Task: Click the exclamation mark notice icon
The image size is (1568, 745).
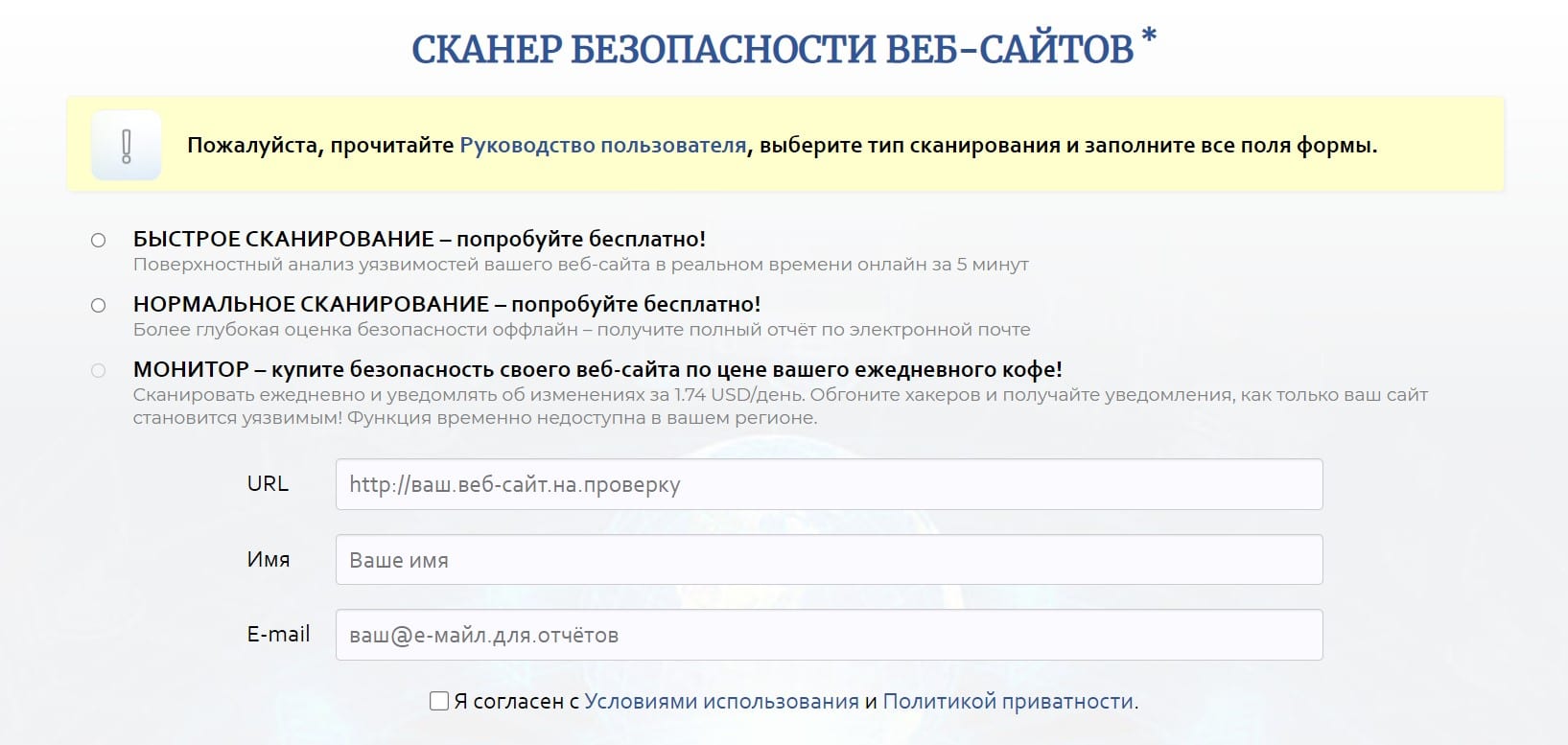Action: click(x=126, y=146)
